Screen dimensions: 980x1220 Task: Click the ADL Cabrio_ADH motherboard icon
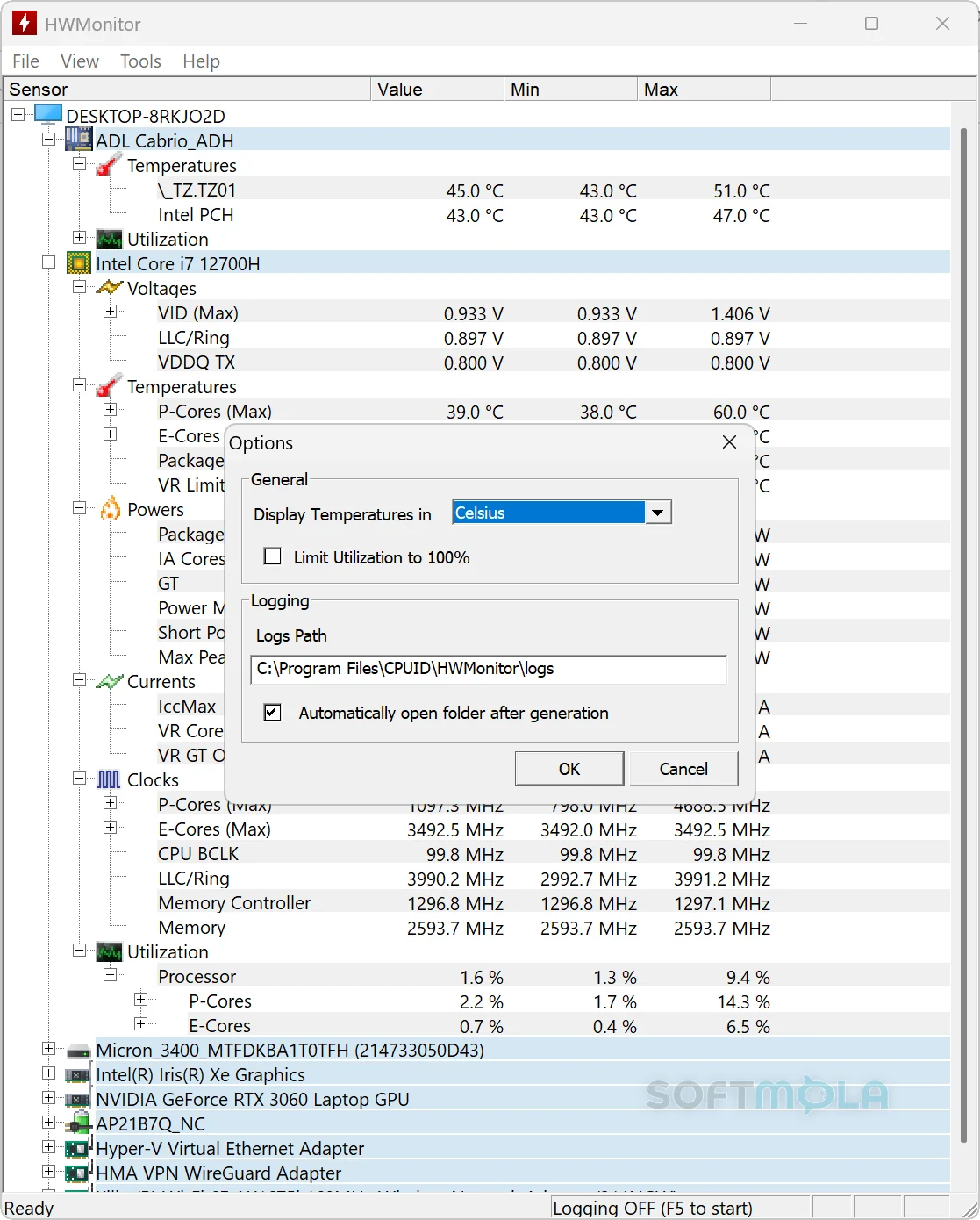pos(79,140)
